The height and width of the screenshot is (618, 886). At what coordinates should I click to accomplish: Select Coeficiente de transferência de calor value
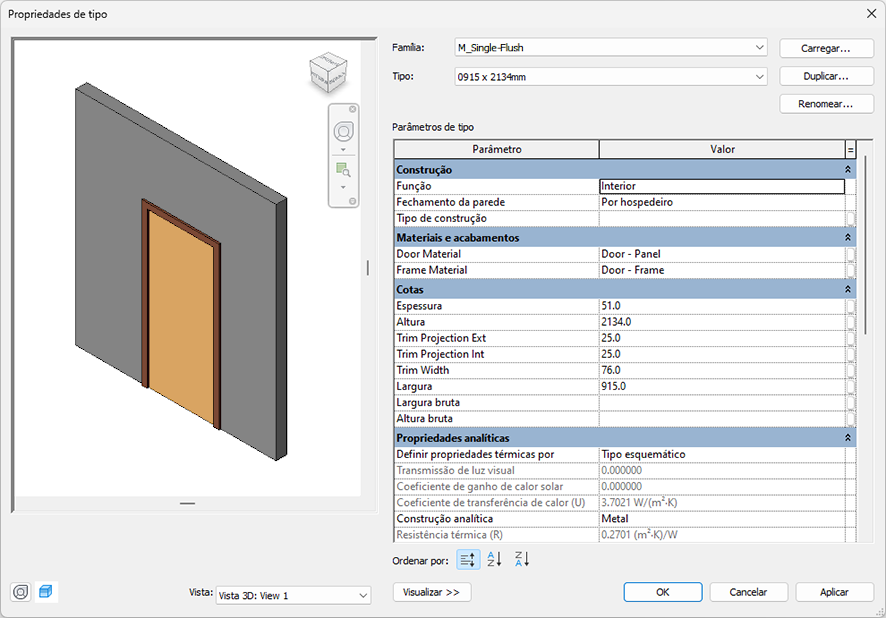pyautogui.click(x=722, y=503)
